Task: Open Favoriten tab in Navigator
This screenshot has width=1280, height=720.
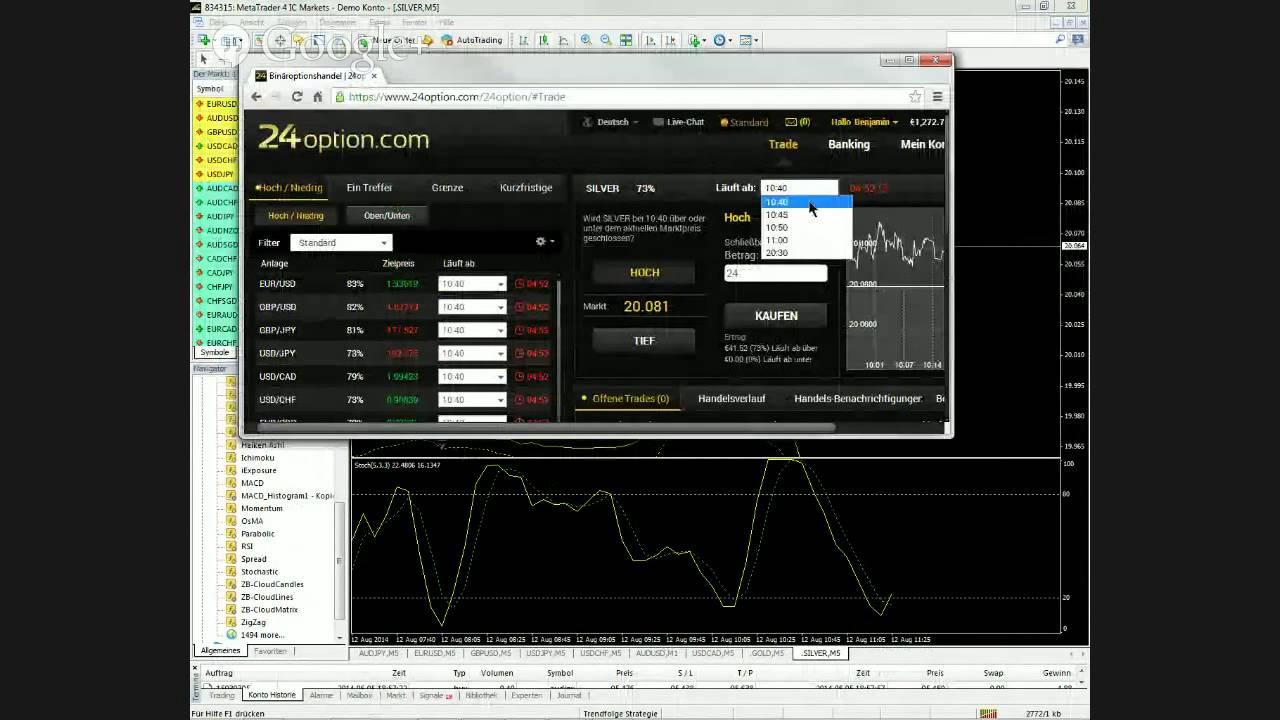Action: (270, 651)
